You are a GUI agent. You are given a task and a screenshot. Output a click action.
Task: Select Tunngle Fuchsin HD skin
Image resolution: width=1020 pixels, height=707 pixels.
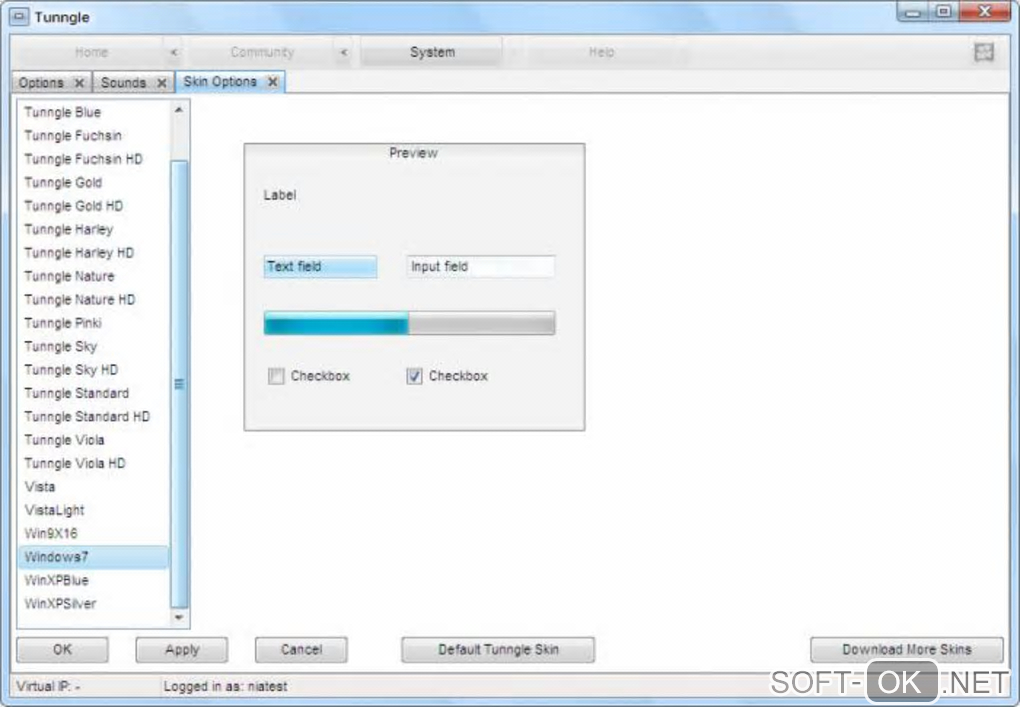(x=93, y=159)
